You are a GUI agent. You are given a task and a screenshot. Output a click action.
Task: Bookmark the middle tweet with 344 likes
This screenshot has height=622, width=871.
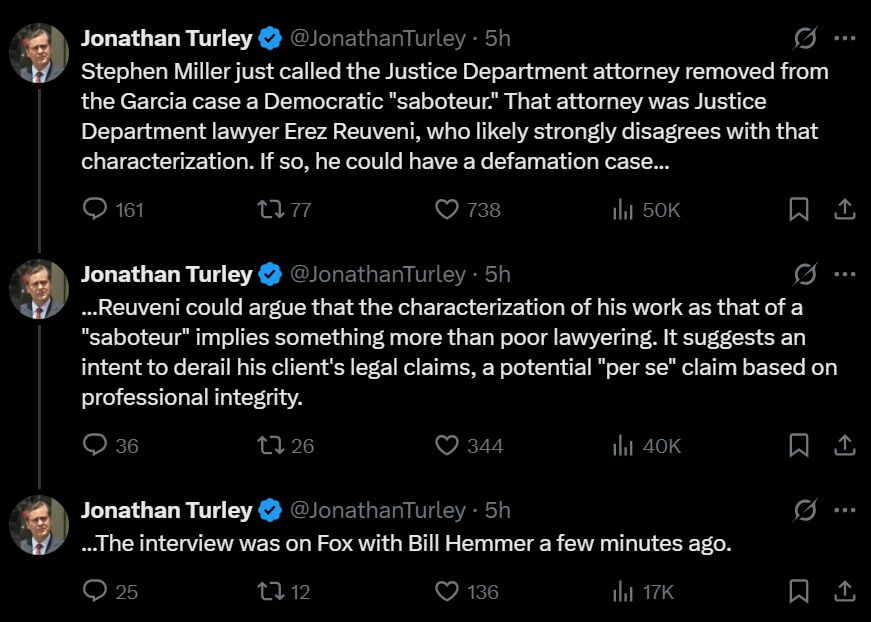tap(798, 446)
